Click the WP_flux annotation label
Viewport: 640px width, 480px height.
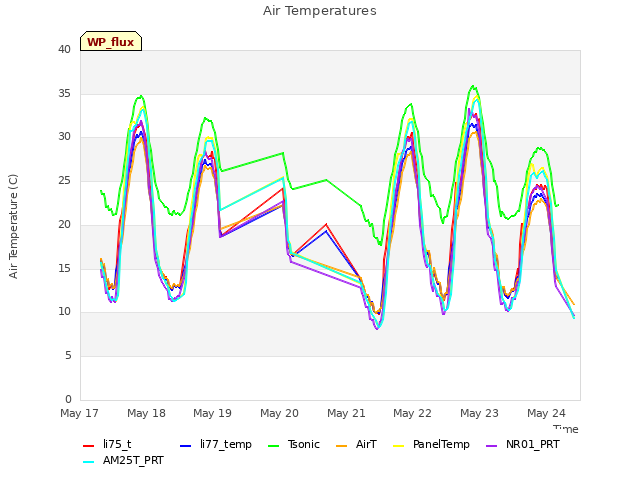(111, 41)
